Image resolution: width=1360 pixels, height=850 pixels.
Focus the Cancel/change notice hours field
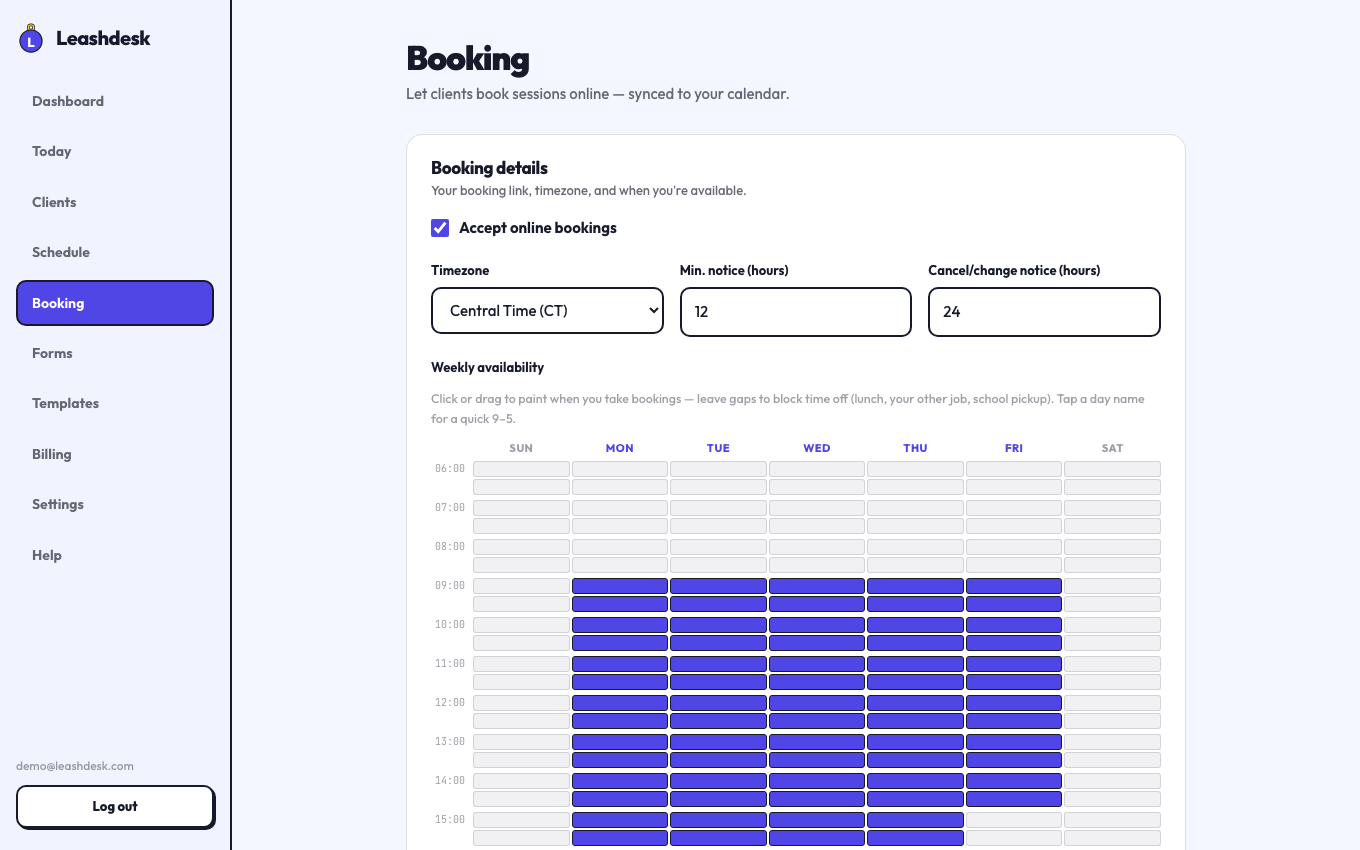pyautogui.click(x=1044, y=312)
